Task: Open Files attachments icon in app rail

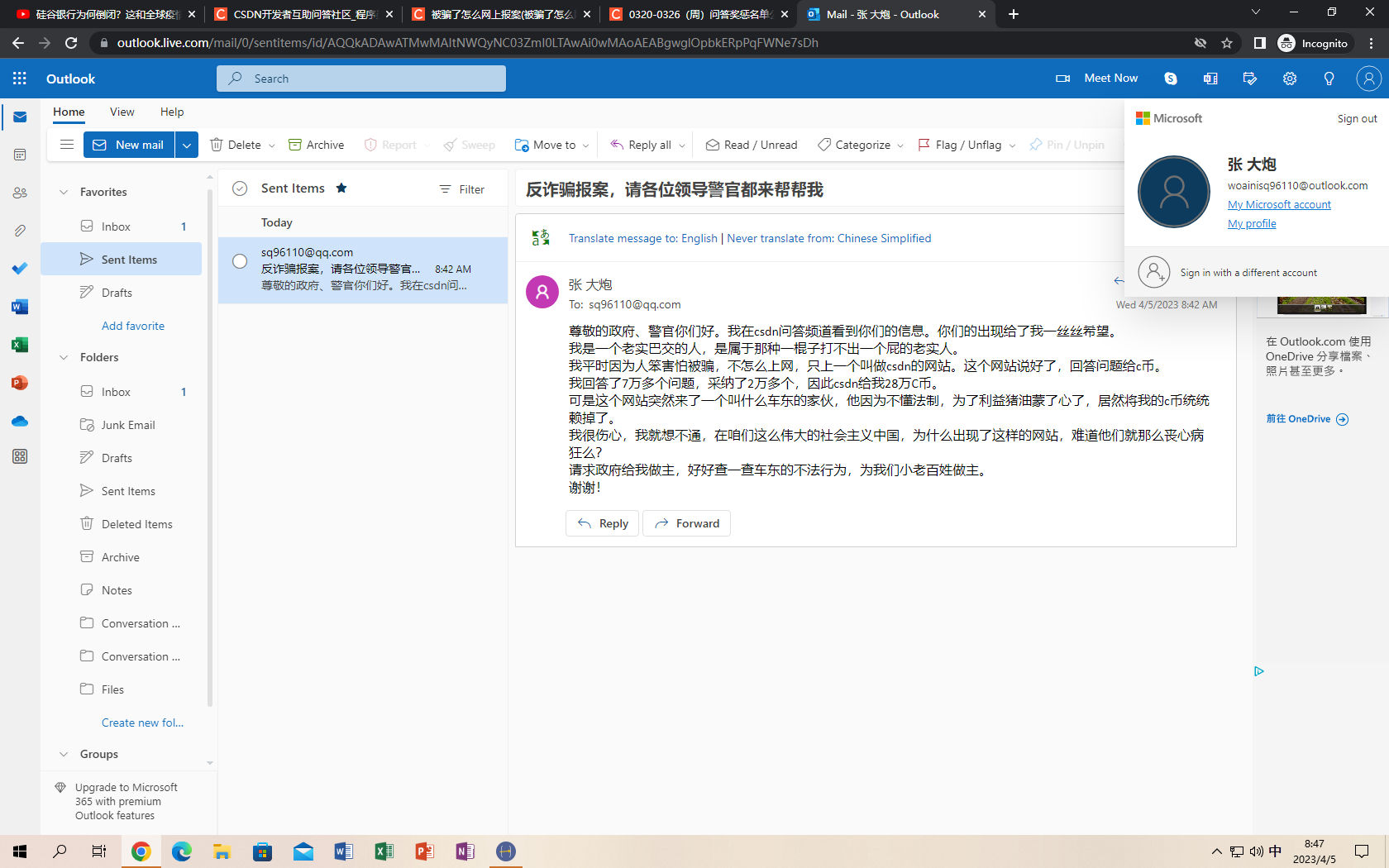Action: (20, 231)
